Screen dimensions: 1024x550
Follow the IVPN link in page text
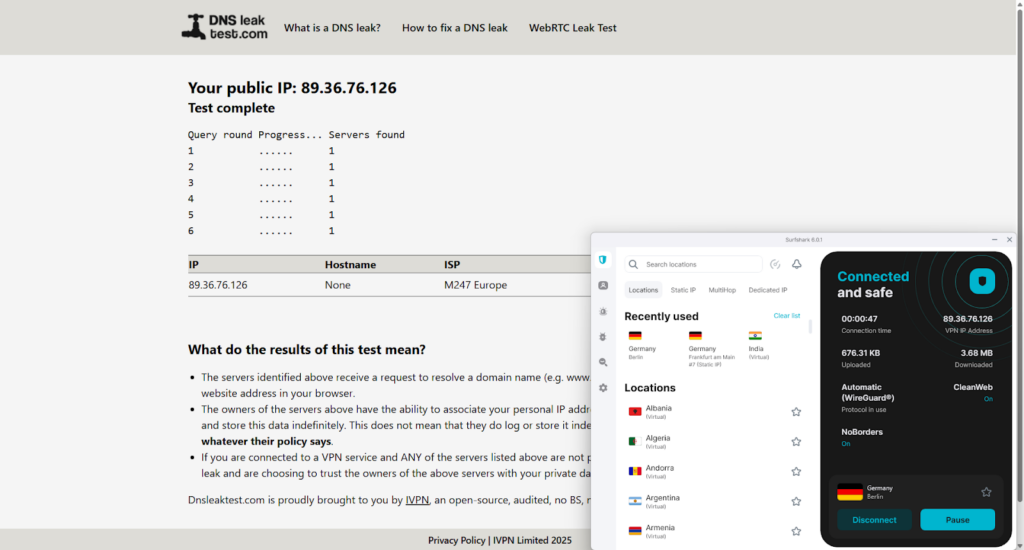pos(417,500)
